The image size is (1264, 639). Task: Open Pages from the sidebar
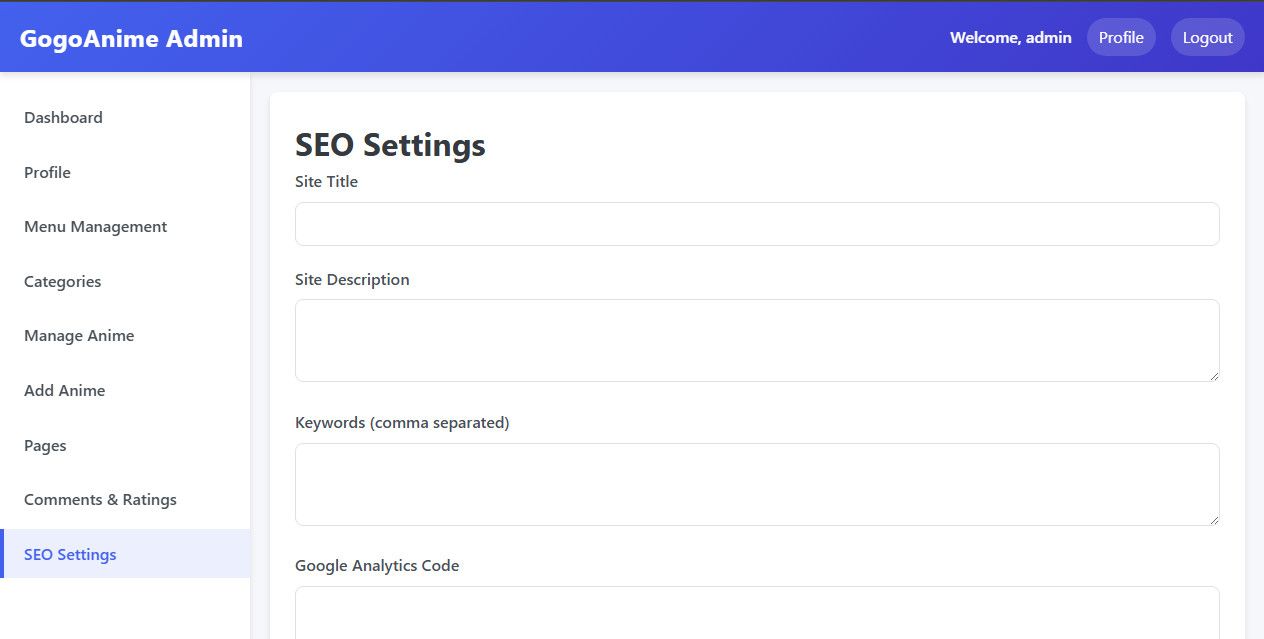[x=45, y=446]
